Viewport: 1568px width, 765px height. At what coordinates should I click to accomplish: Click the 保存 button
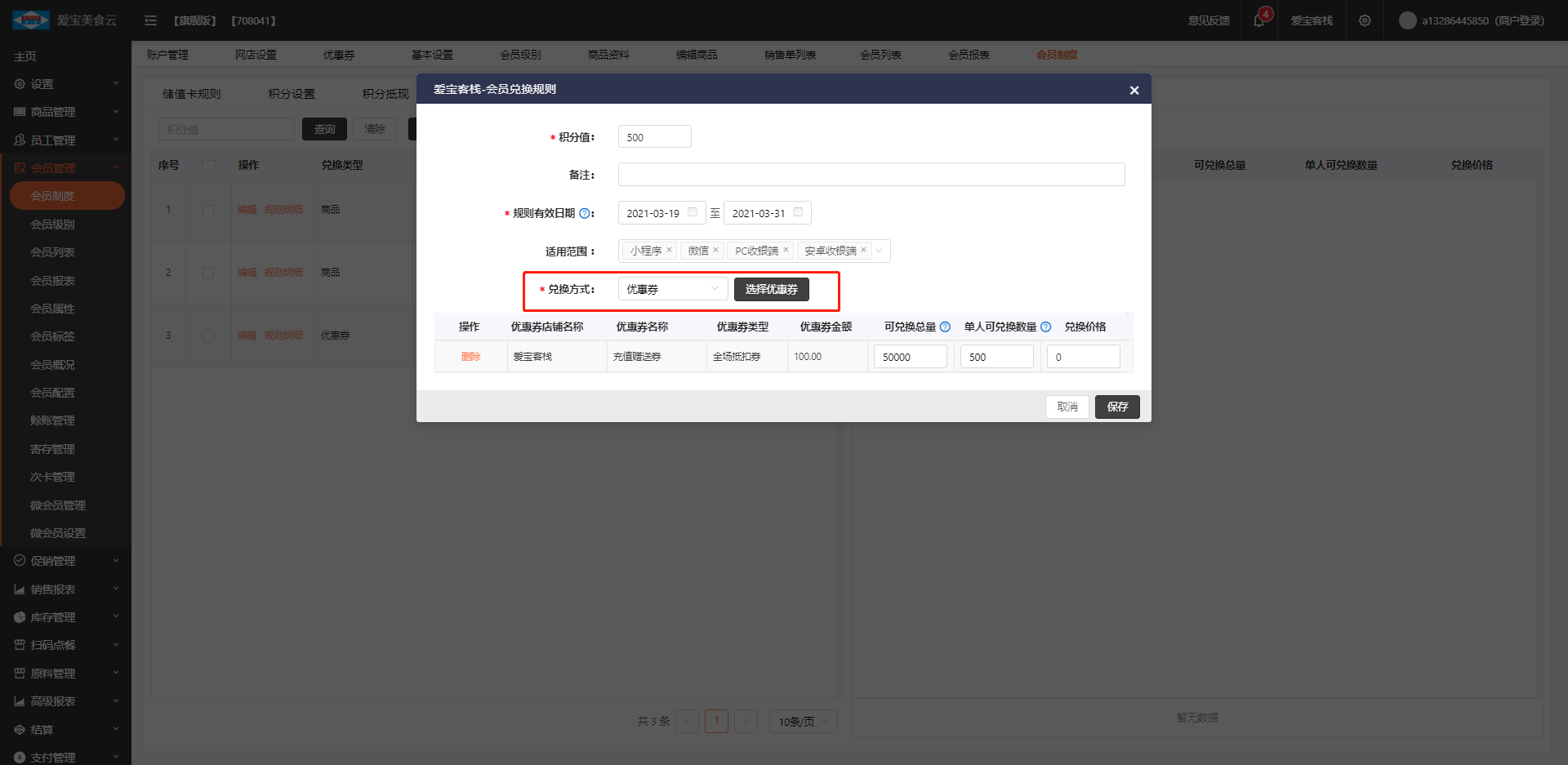point(1116,407)
